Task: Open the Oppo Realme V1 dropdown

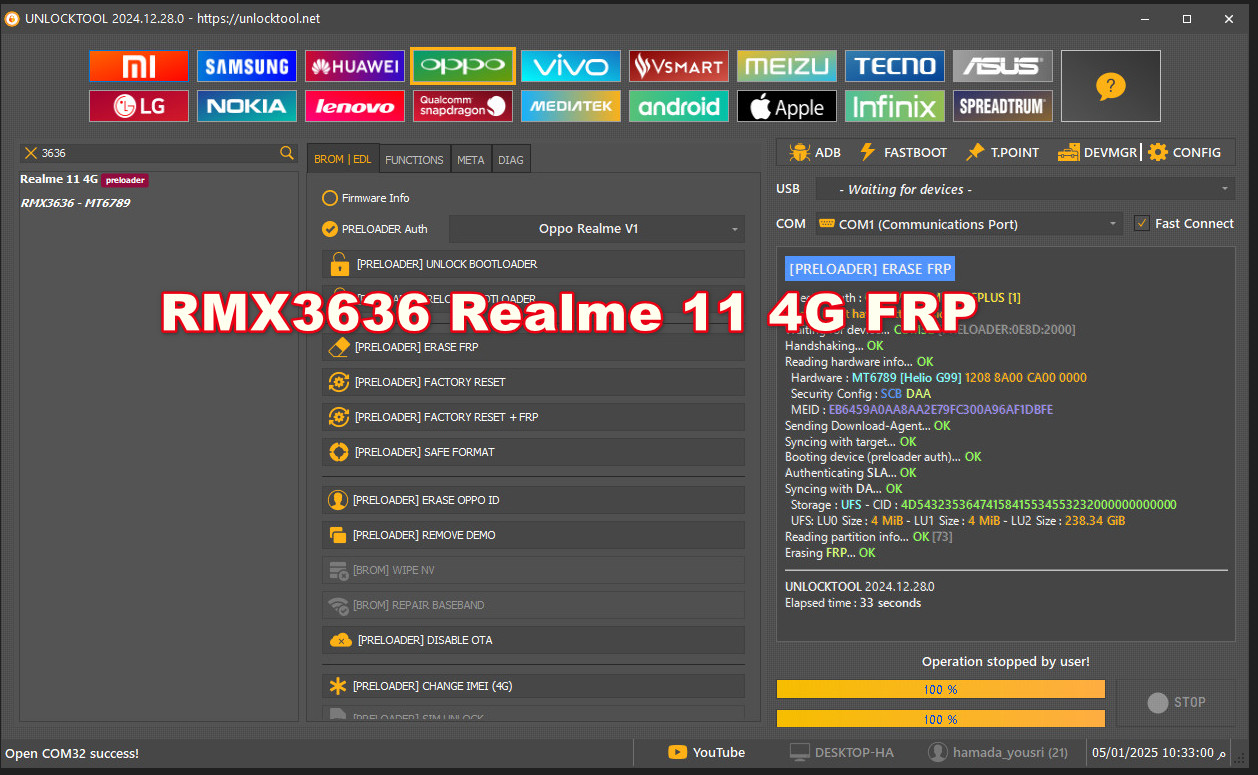Action: pos(596,228)
